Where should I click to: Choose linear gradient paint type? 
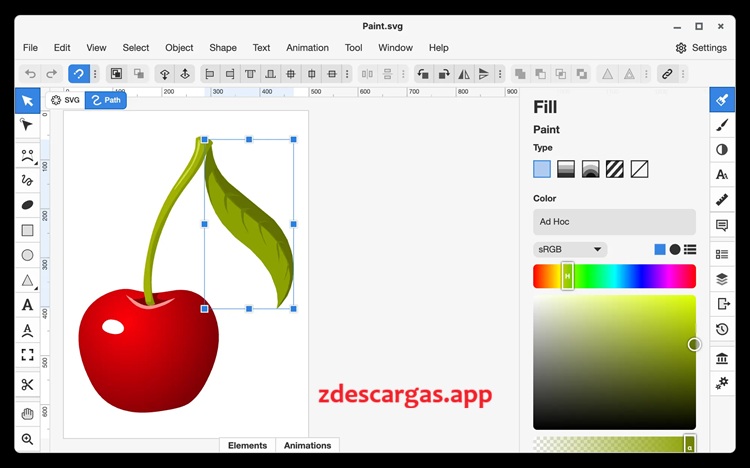click(566, 169)
